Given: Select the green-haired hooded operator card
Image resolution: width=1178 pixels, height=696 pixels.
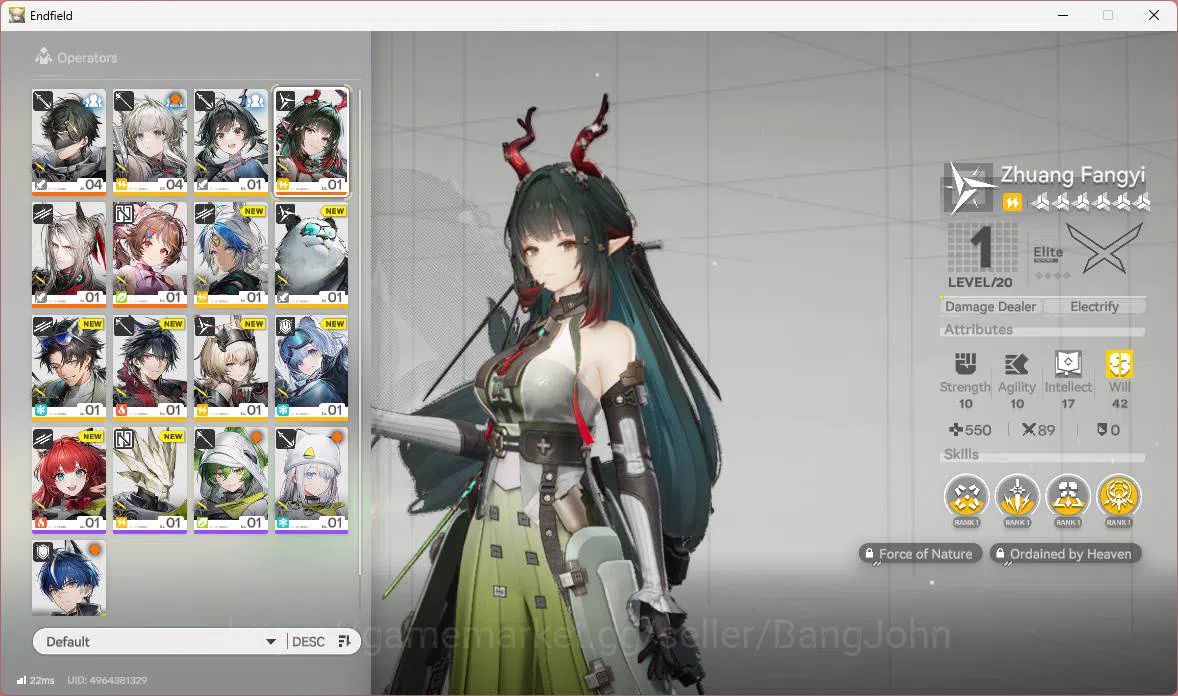Looking at the screenshot, I should point(231,480).
